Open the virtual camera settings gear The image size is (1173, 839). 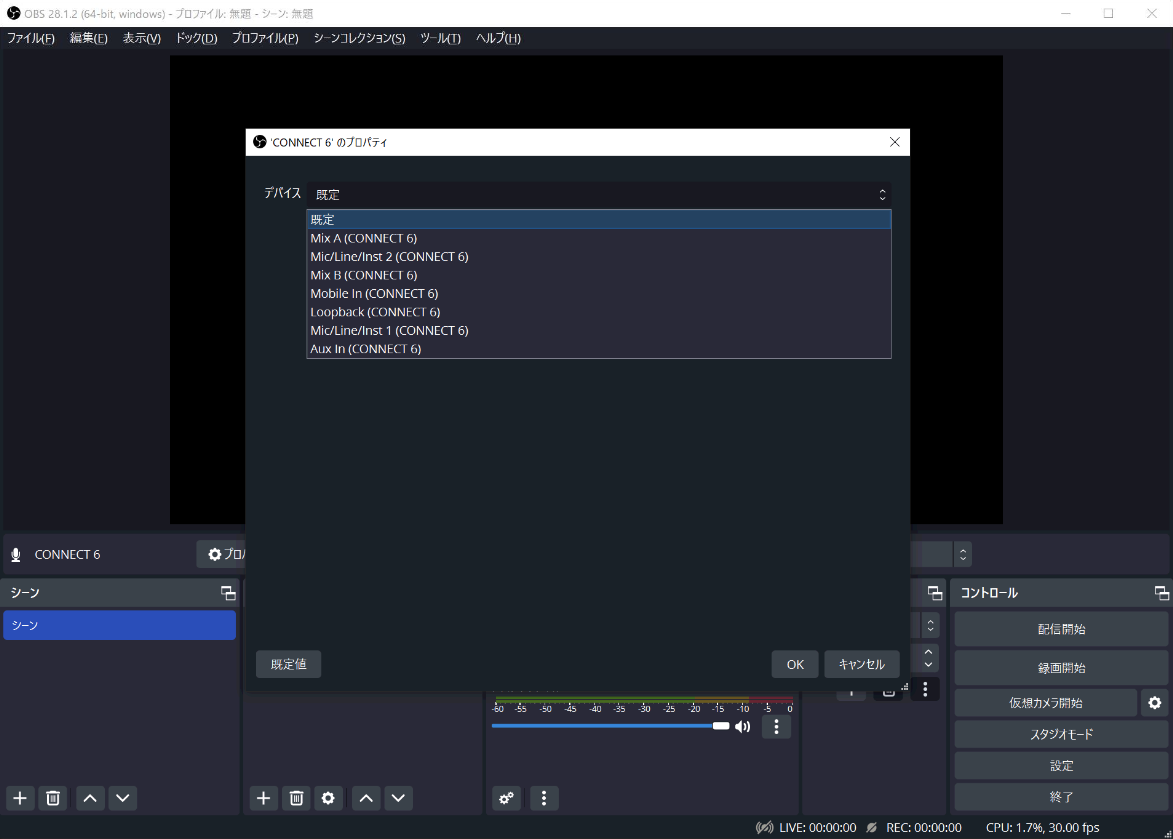click(x=1155, y=703)
